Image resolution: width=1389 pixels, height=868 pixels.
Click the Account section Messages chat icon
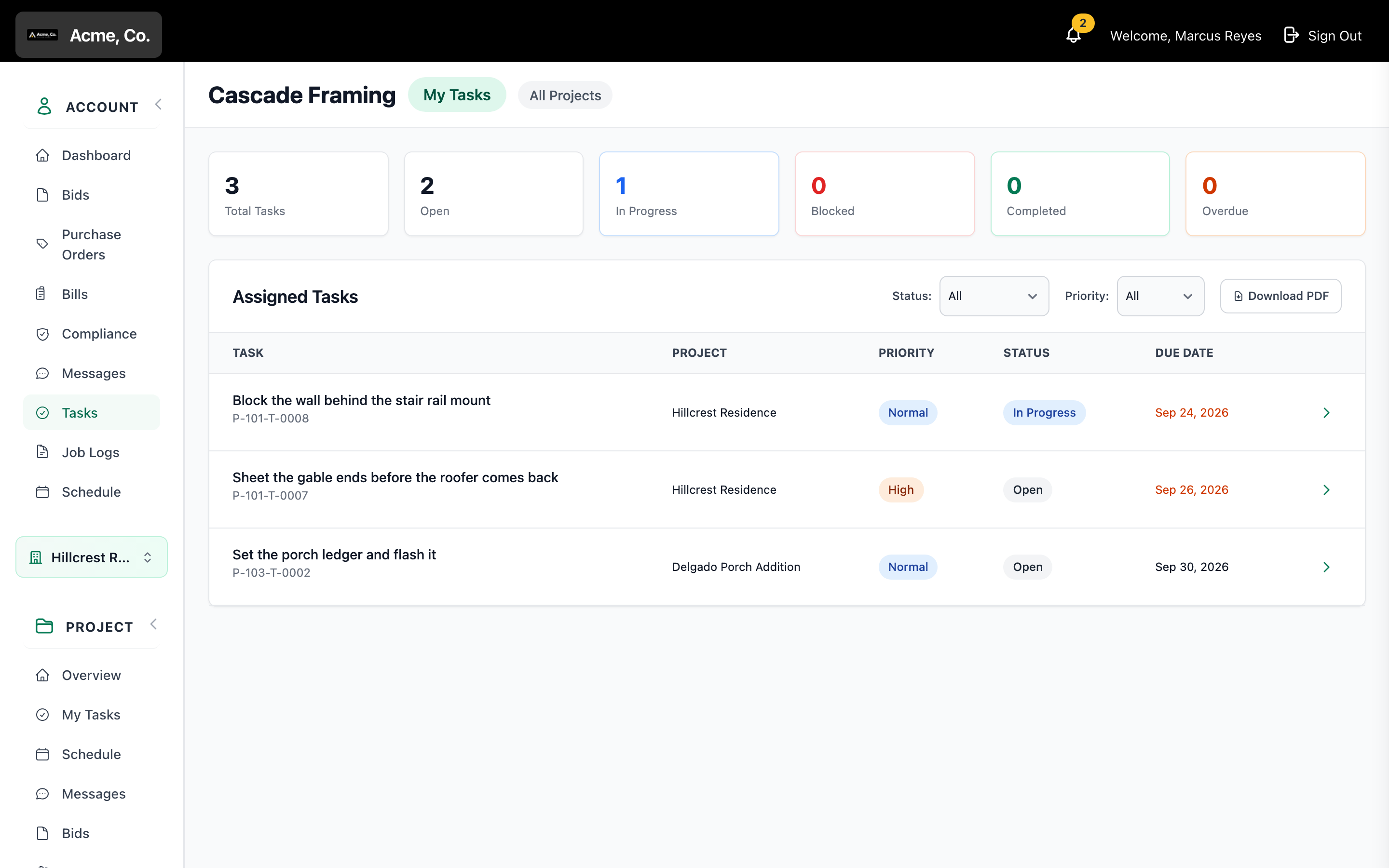coord(42,374)
